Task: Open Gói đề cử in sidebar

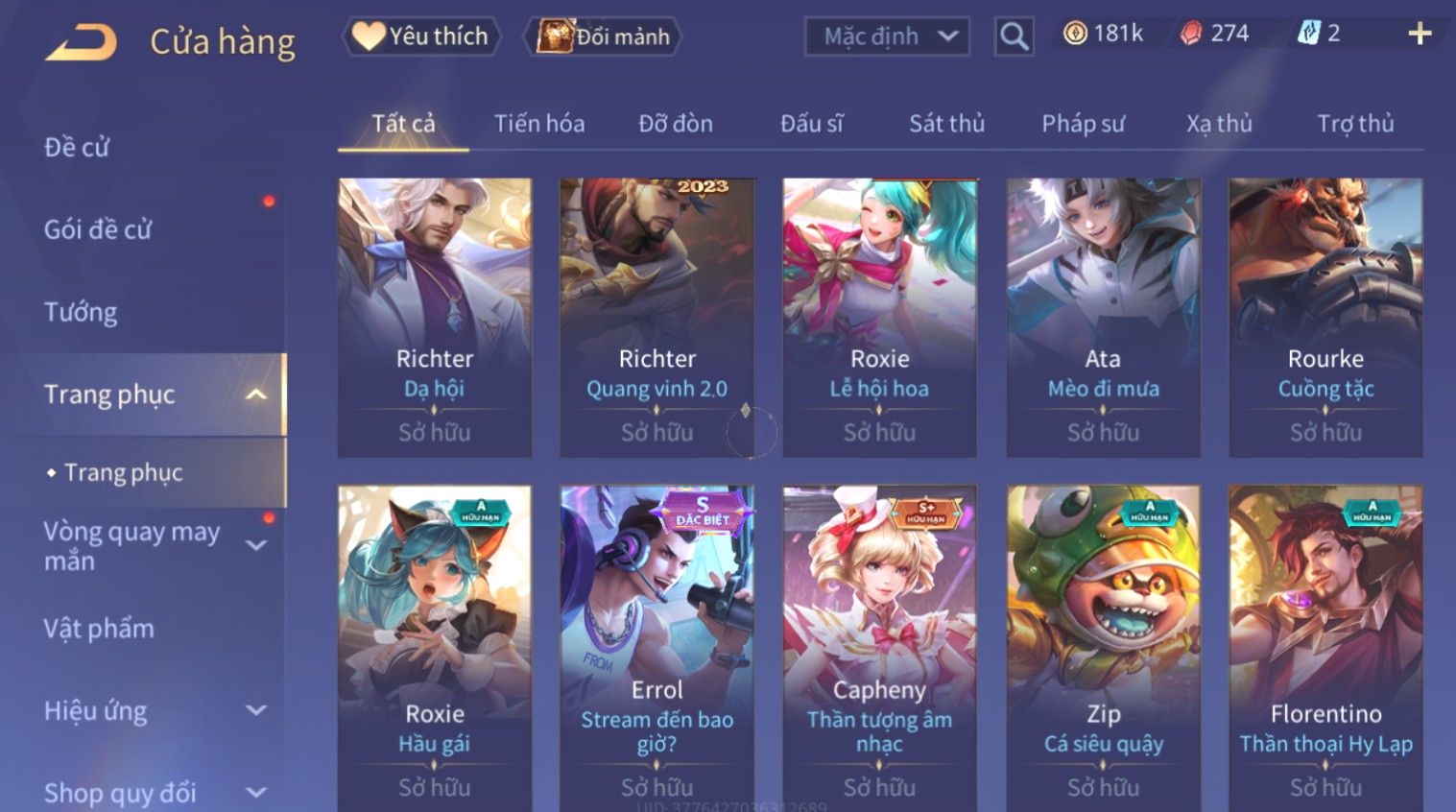Action: click(98, 229)
